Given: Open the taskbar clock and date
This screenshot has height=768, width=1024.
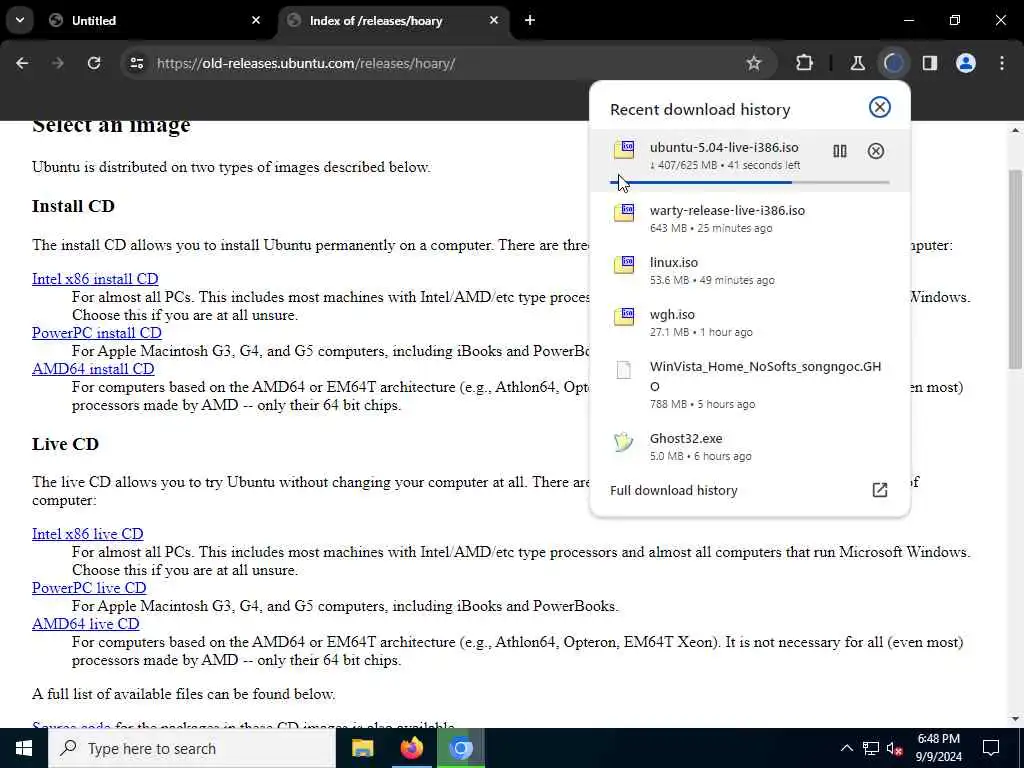Looking at the screenshot, I should click(x=938, y=748).
